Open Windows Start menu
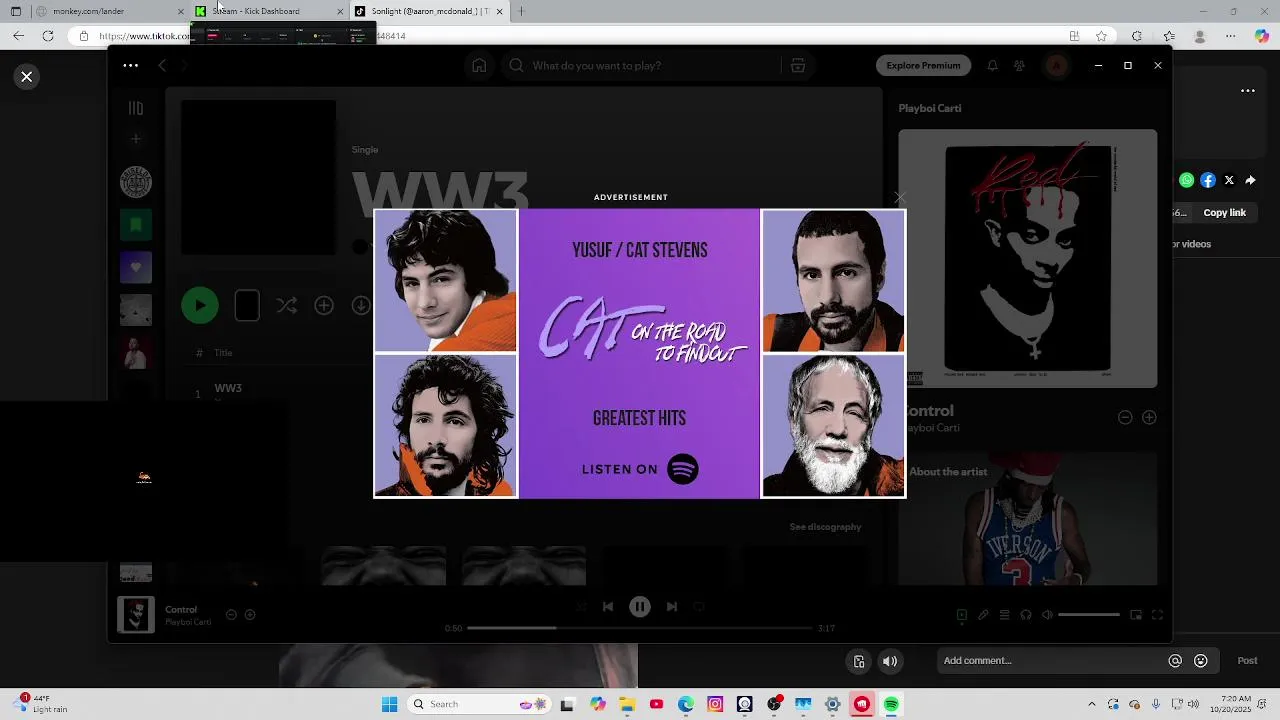The image size is (1280, 720). coord(389,704)
